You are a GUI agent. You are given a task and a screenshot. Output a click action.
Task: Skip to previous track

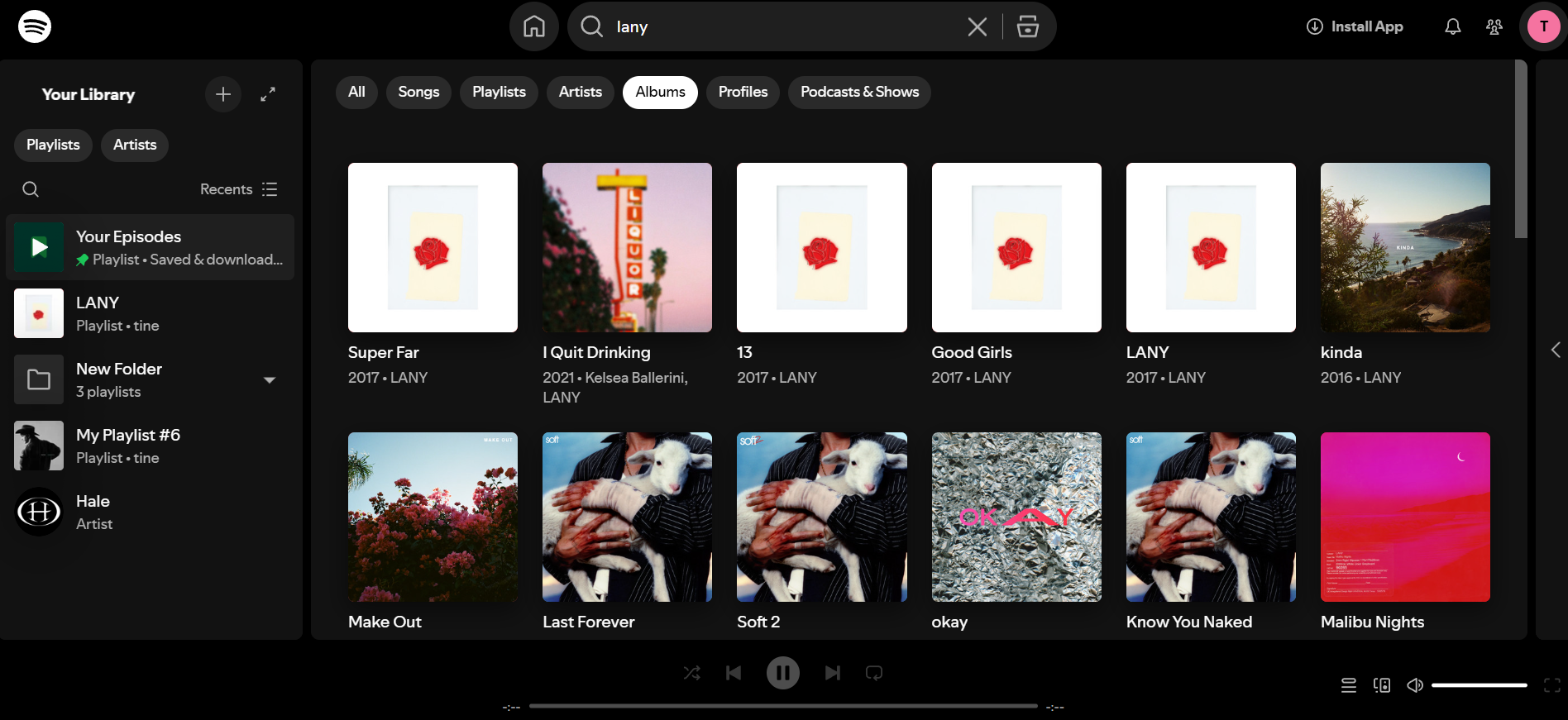[x=734, y=673]
